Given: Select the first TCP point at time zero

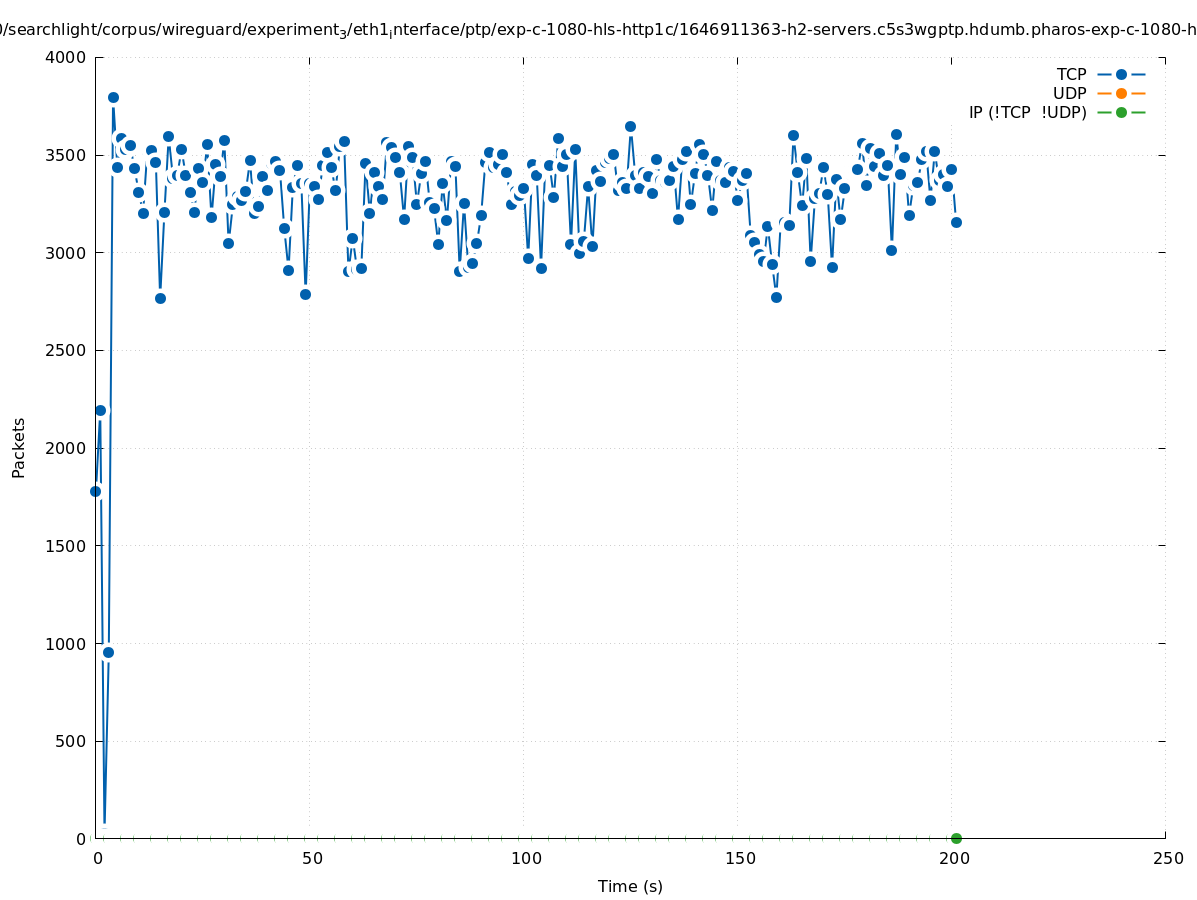Looking at the screenshot, I should point(95,491).
